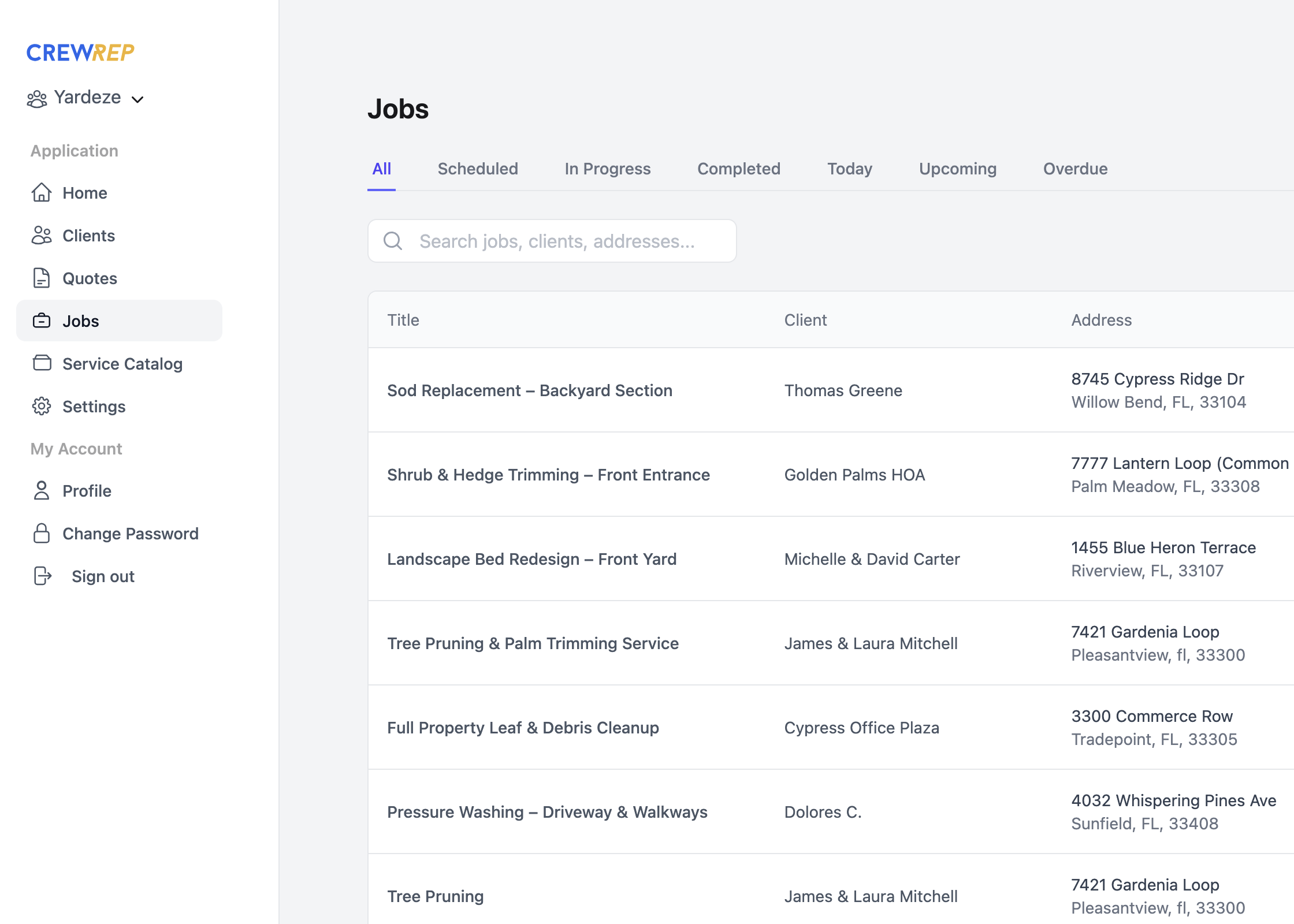
Task: Click the Service Catalog box icon
Action: pyautogui.click(x=42, y=364)
